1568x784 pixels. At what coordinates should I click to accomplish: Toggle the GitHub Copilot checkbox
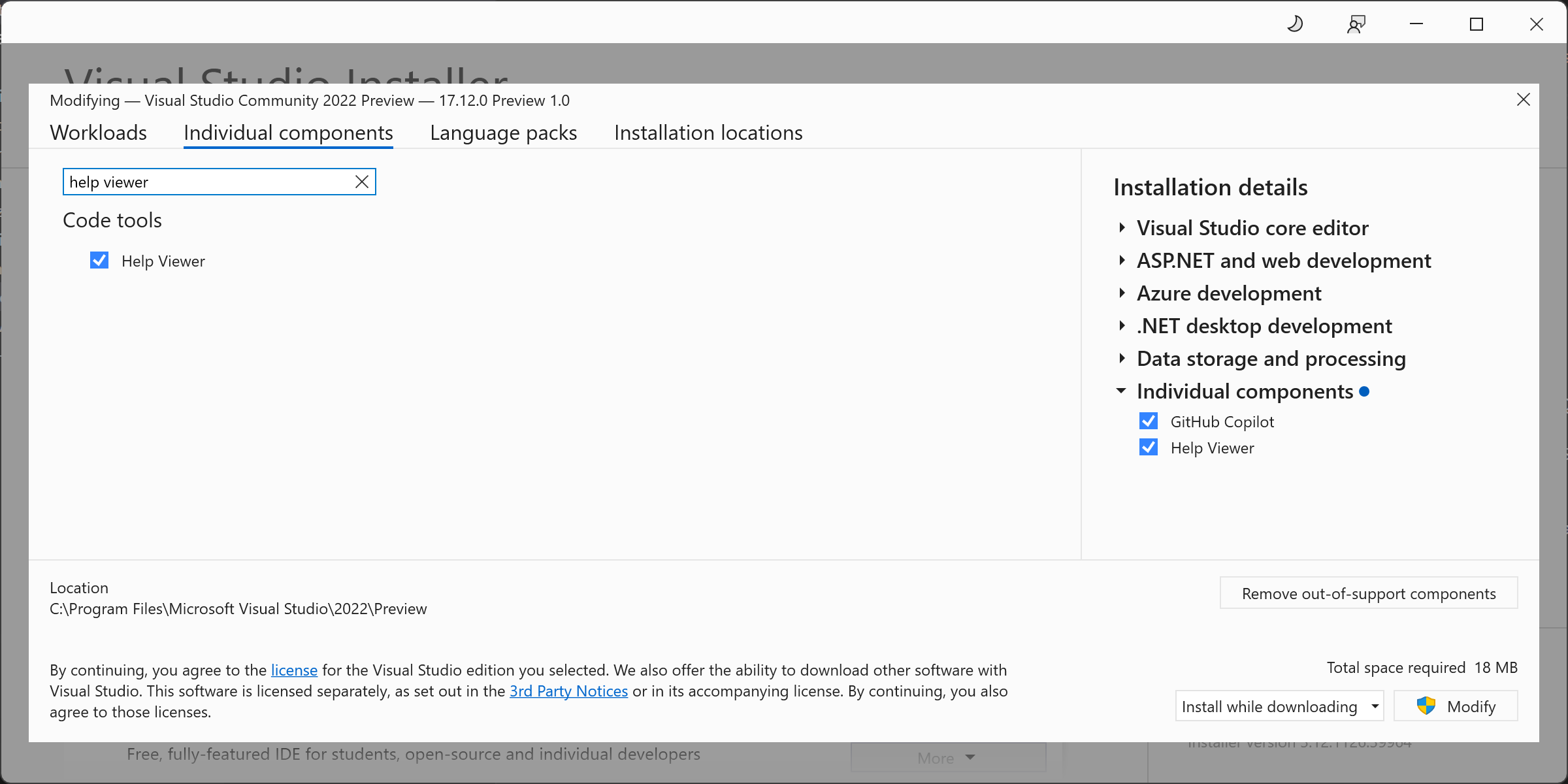(x=1149, y=420)
